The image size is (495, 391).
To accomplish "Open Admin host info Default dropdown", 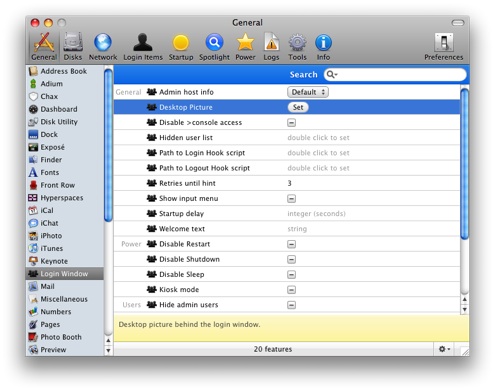I will pyautogui.click(x=308, y=92).
